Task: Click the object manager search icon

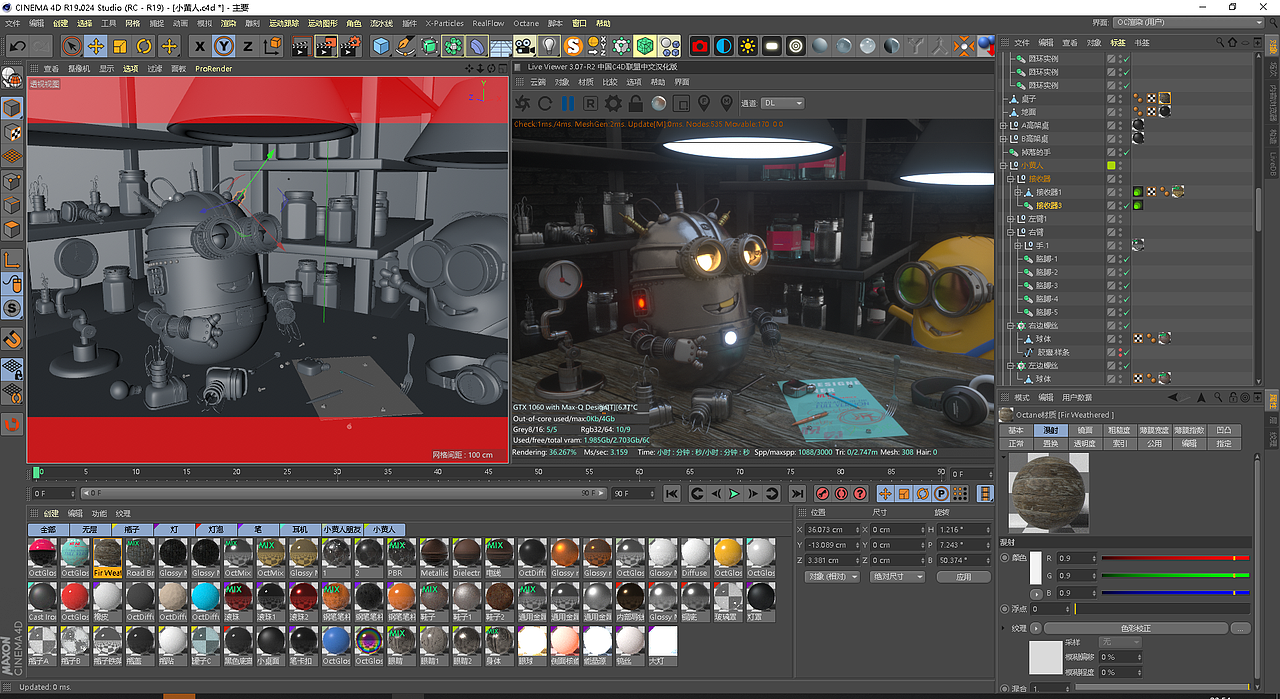Action: point(1218,43)
